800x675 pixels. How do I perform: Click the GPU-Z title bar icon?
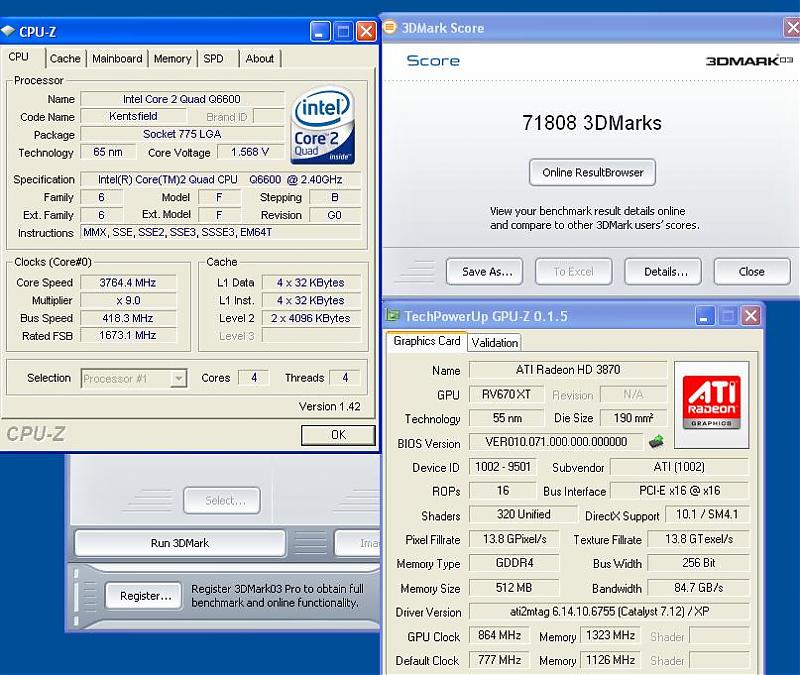392,316
